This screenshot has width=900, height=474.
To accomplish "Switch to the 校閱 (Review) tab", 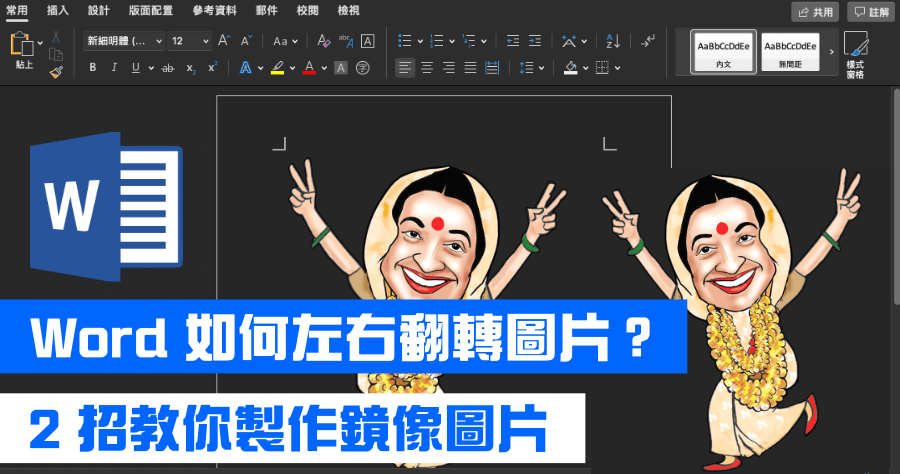I will tap(307, 10).
